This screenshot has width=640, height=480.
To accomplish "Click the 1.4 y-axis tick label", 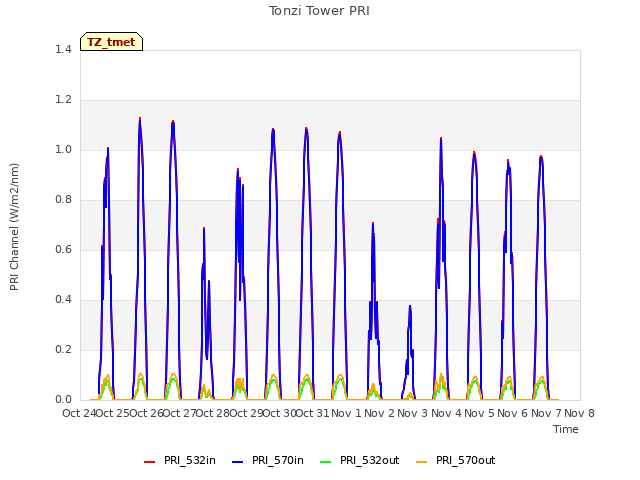I will coord(63,49).
